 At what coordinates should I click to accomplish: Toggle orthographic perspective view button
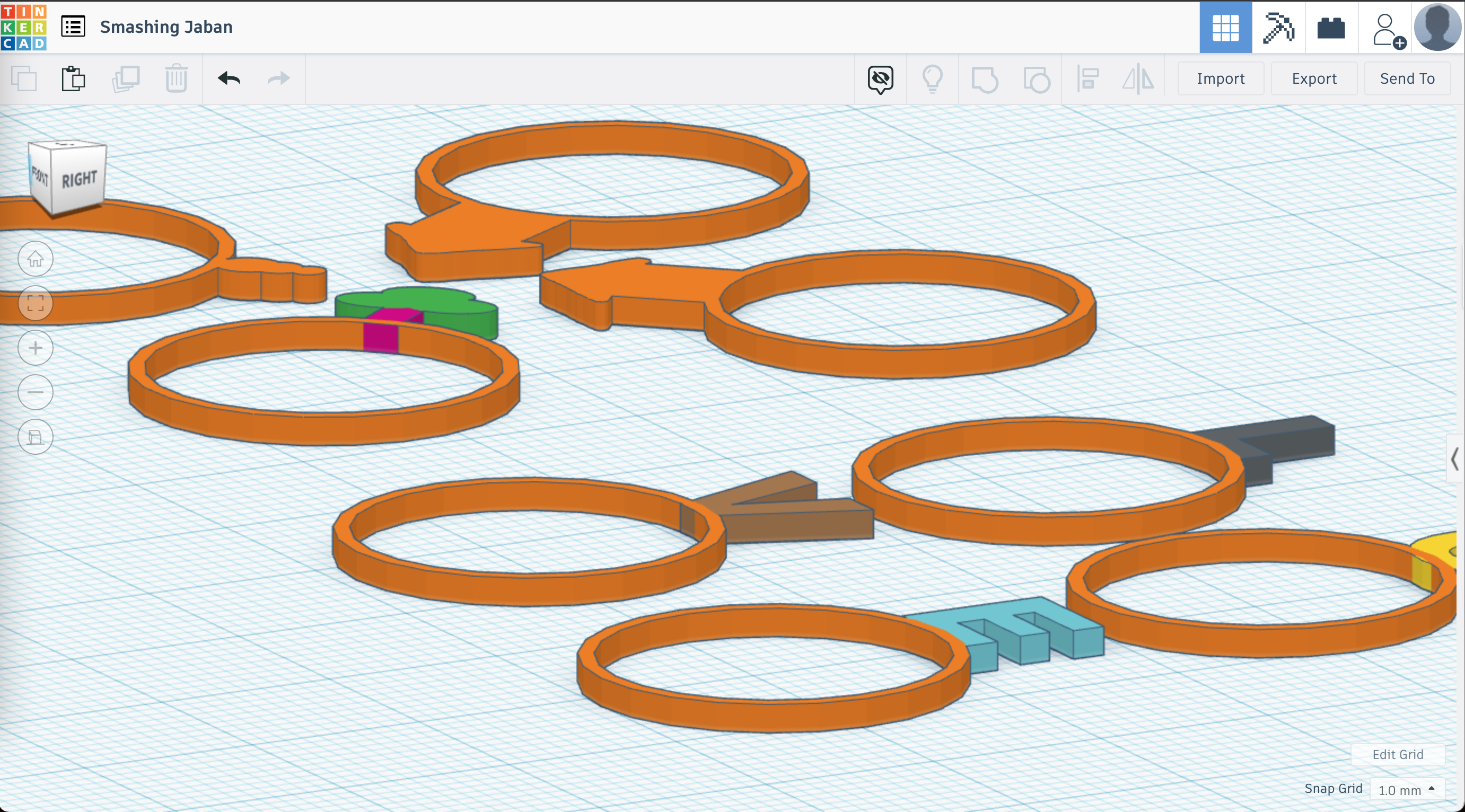[36, 437]
